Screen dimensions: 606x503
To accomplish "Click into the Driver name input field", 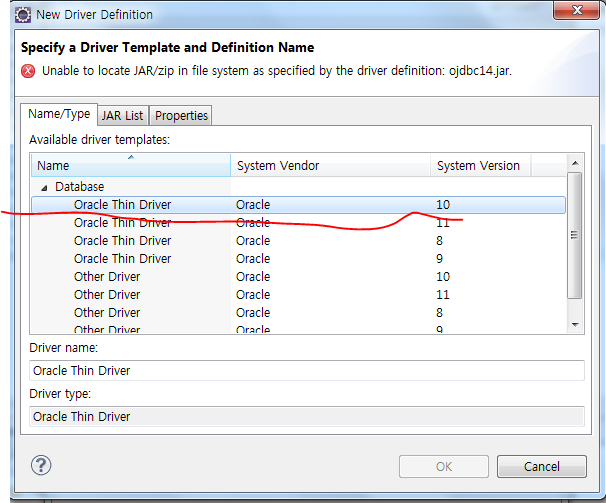I will point(306,370).
